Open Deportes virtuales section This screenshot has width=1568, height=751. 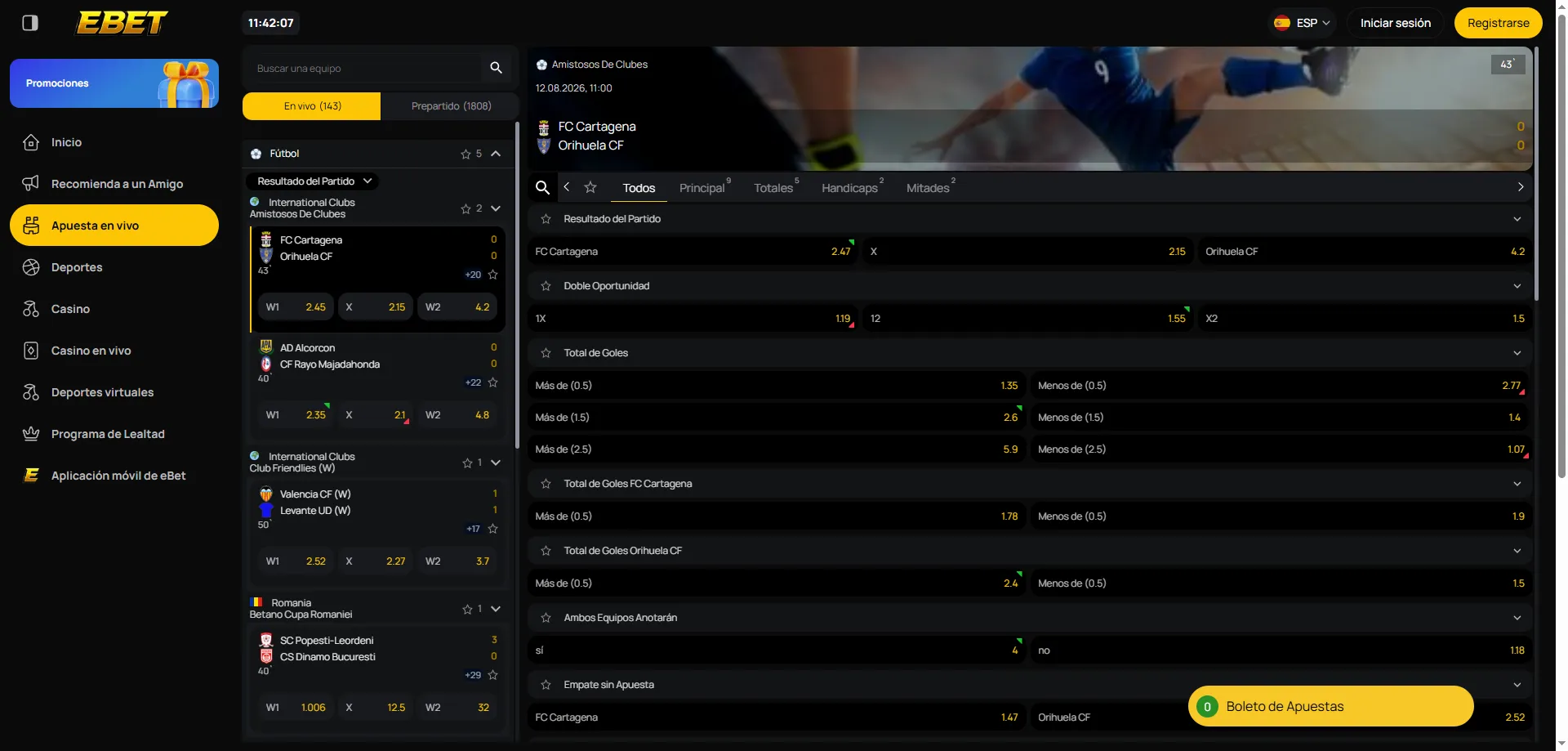coord(114,392)
